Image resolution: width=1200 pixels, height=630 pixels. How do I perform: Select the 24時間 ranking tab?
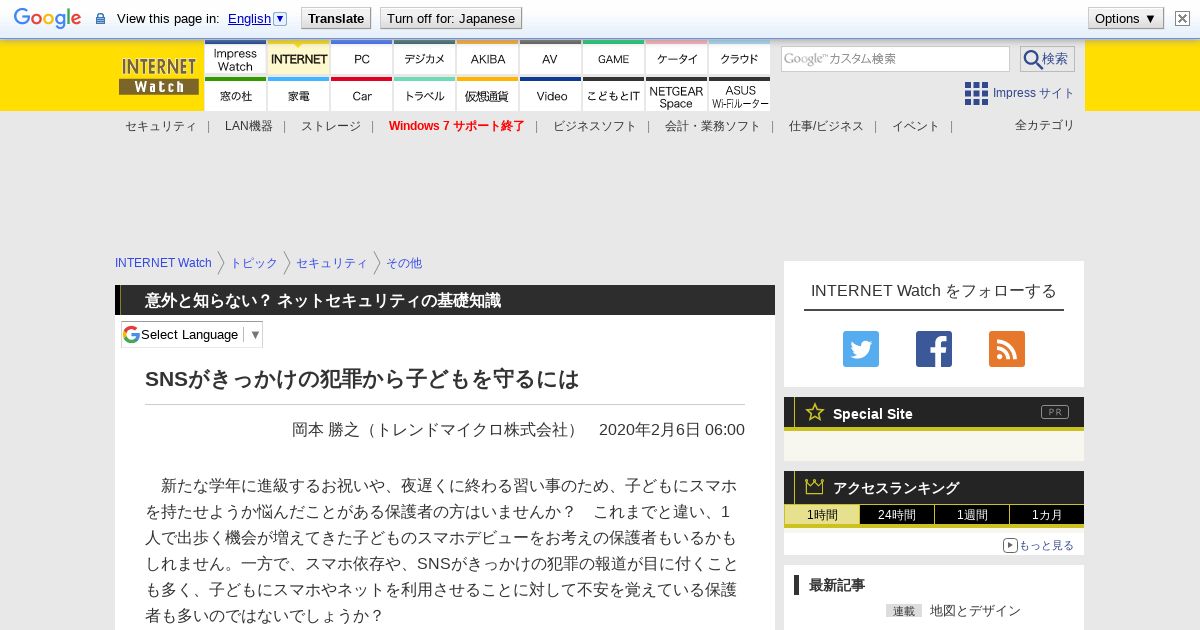897,515
